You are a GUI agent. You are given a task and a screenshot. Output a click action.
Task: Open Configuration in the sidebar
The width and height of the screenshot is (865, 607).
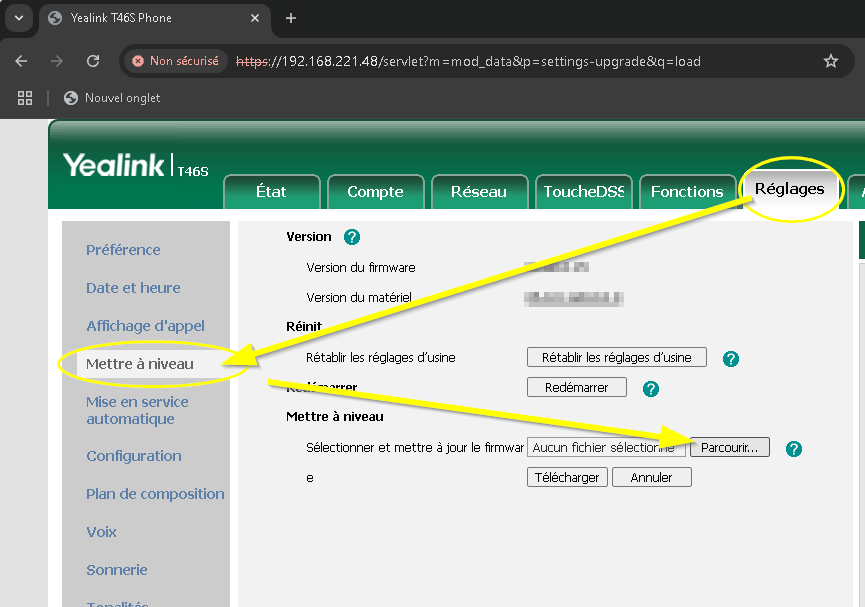pos(134,456)
